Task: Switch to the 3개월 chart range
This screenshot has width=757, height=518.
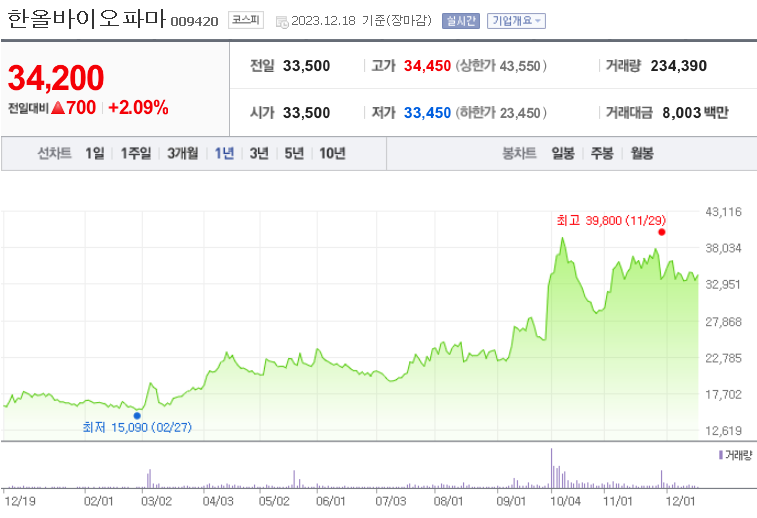Action: coord(182,154)
